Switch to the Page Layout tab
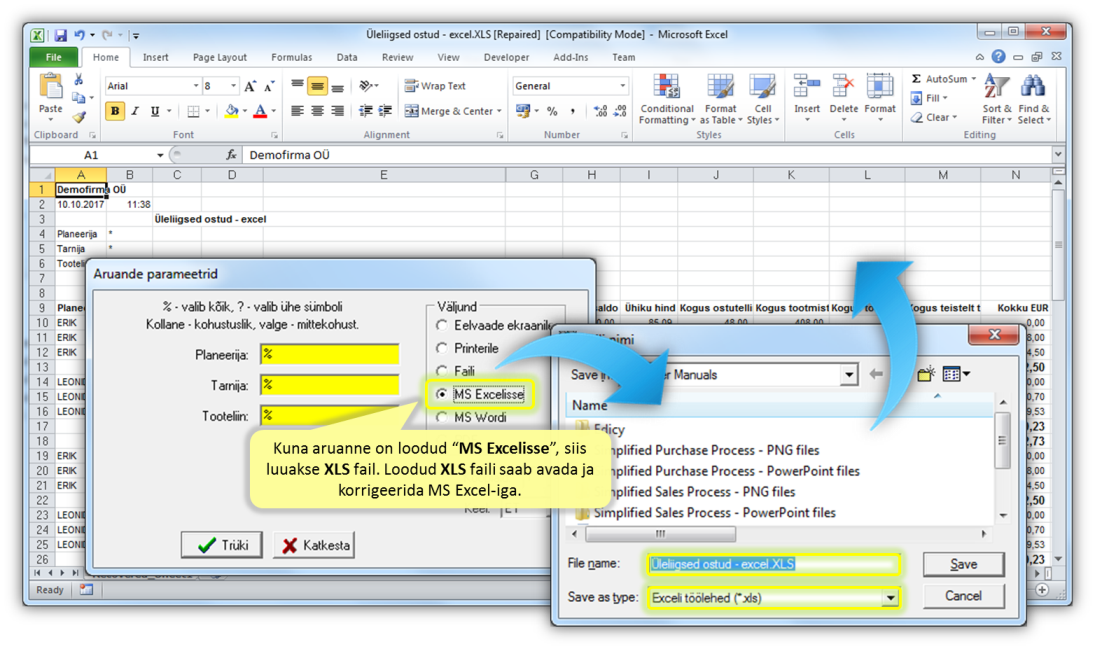 coord(219,57)
